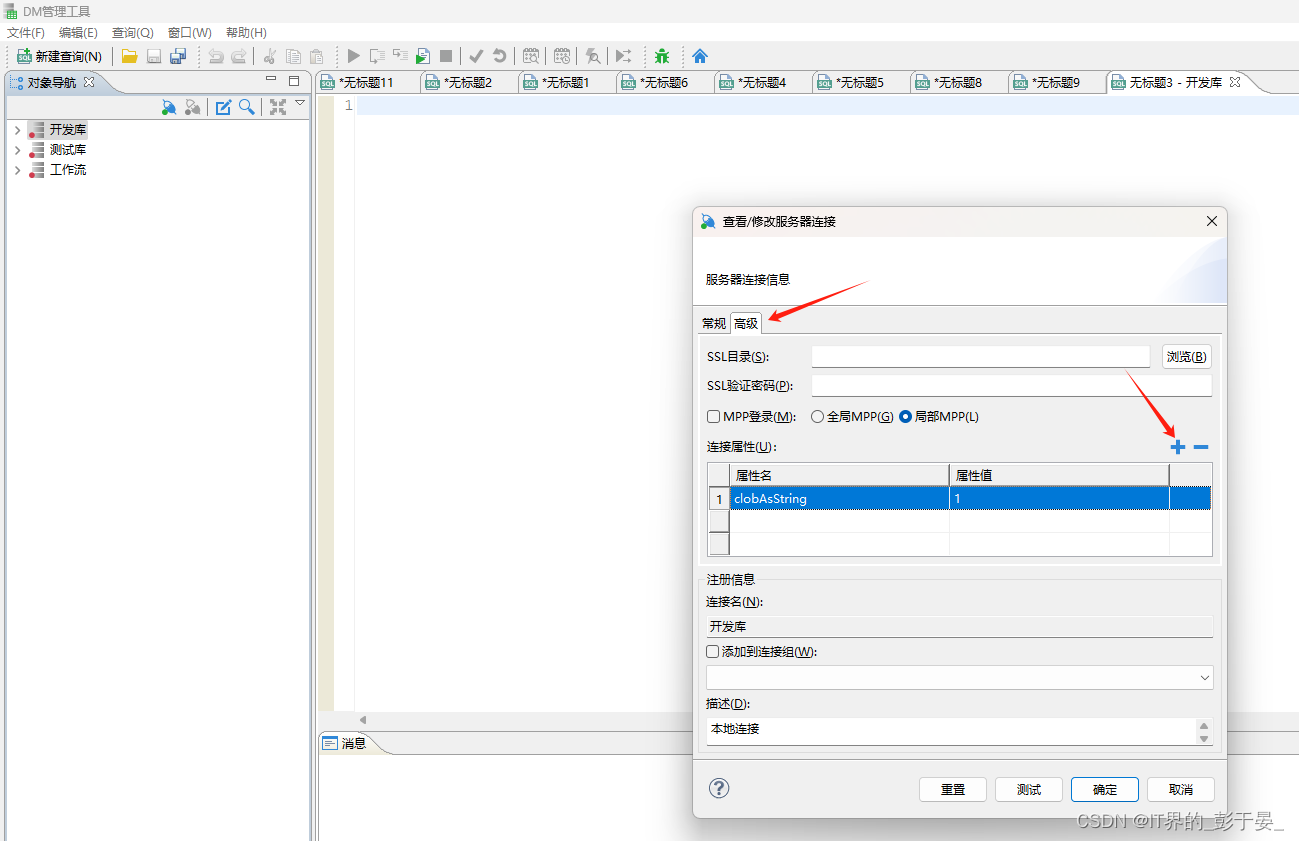Click the 属性值 column header

click(x=1059, y=475)
